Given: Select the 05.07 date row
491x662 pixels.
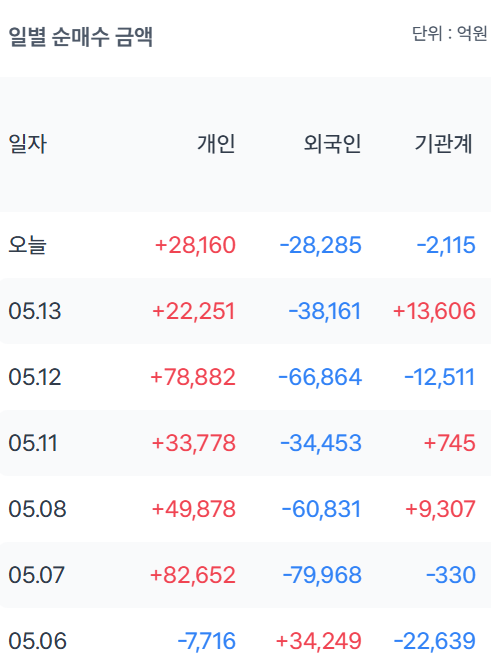Looking at the screenshot, I should [x=245, y=575].
